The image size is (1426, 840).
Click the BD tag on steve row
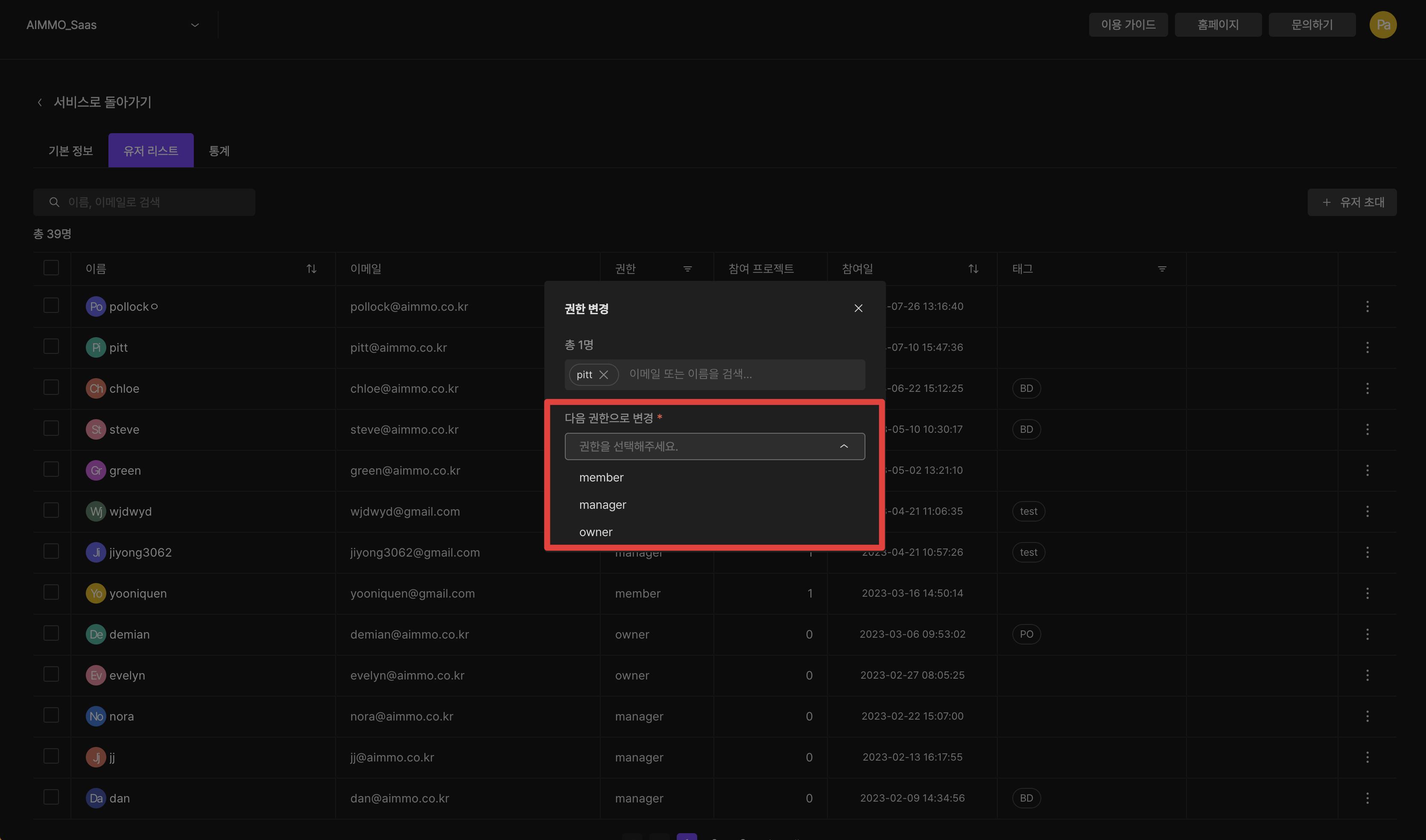pyautogui.click(x=1026, y=429)
